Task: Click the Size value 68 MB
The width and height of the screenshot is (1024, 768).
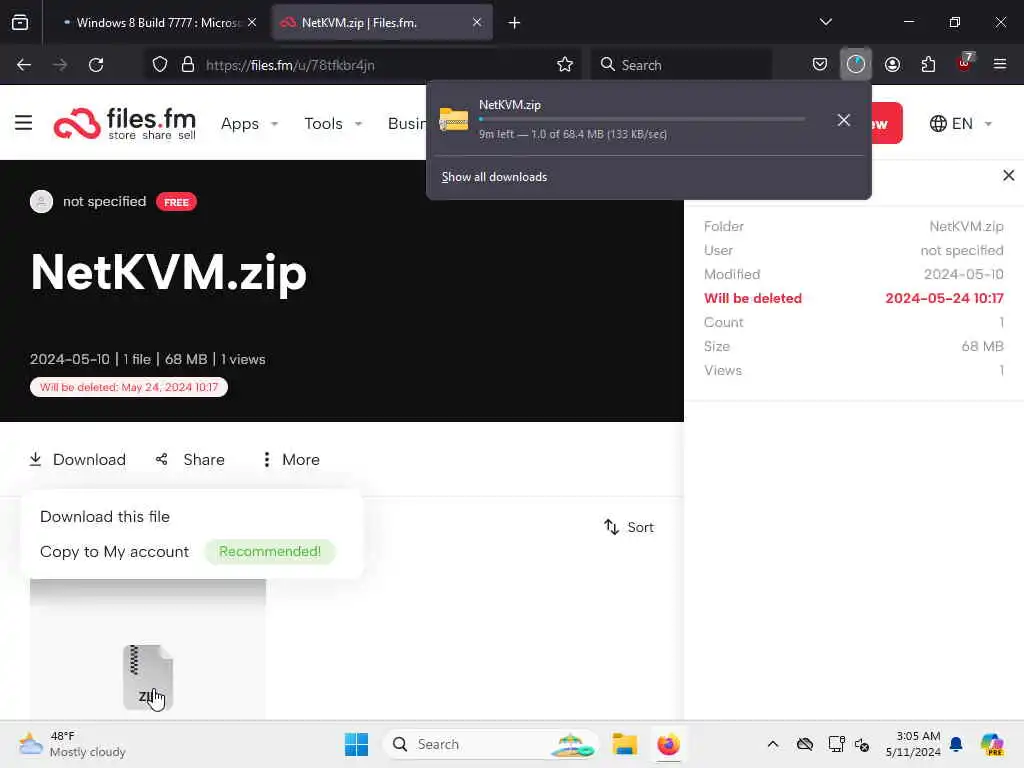Action: click(x=982, y=346)
